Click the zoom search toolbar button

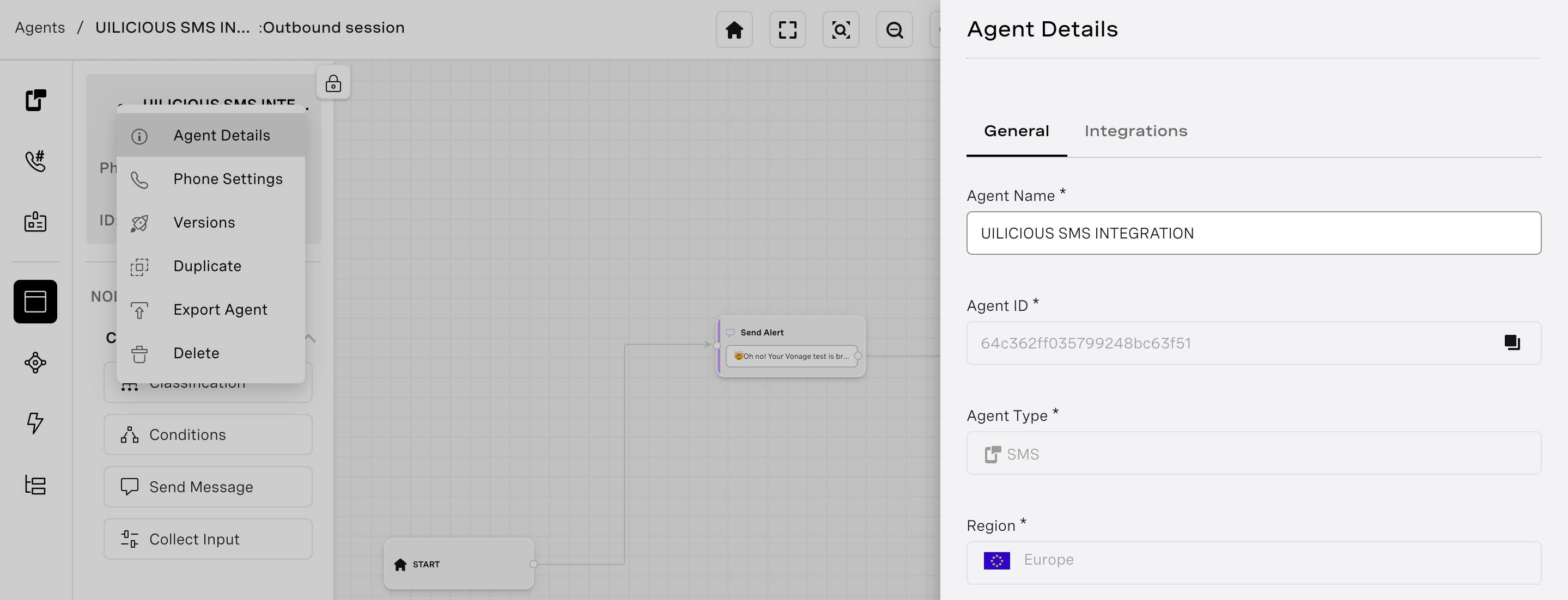[x=841, y=29]
